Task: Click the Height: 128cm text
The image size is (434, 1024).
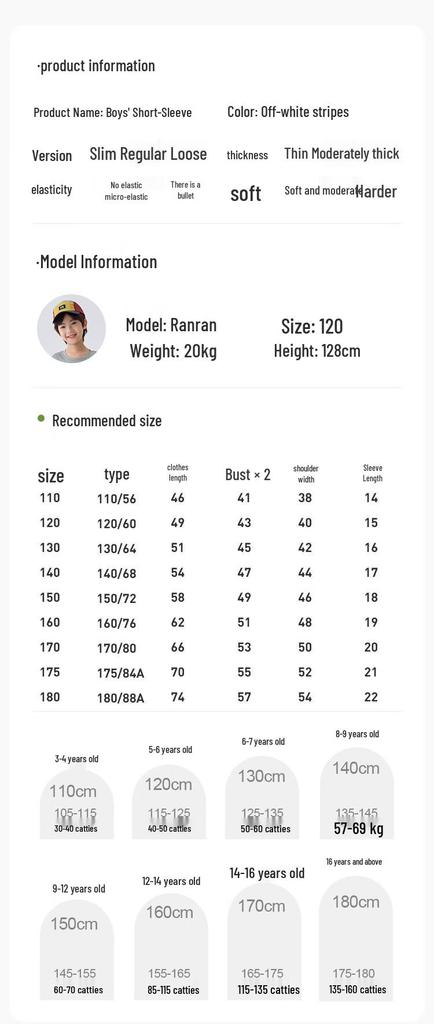Action: tap(317, 351)
